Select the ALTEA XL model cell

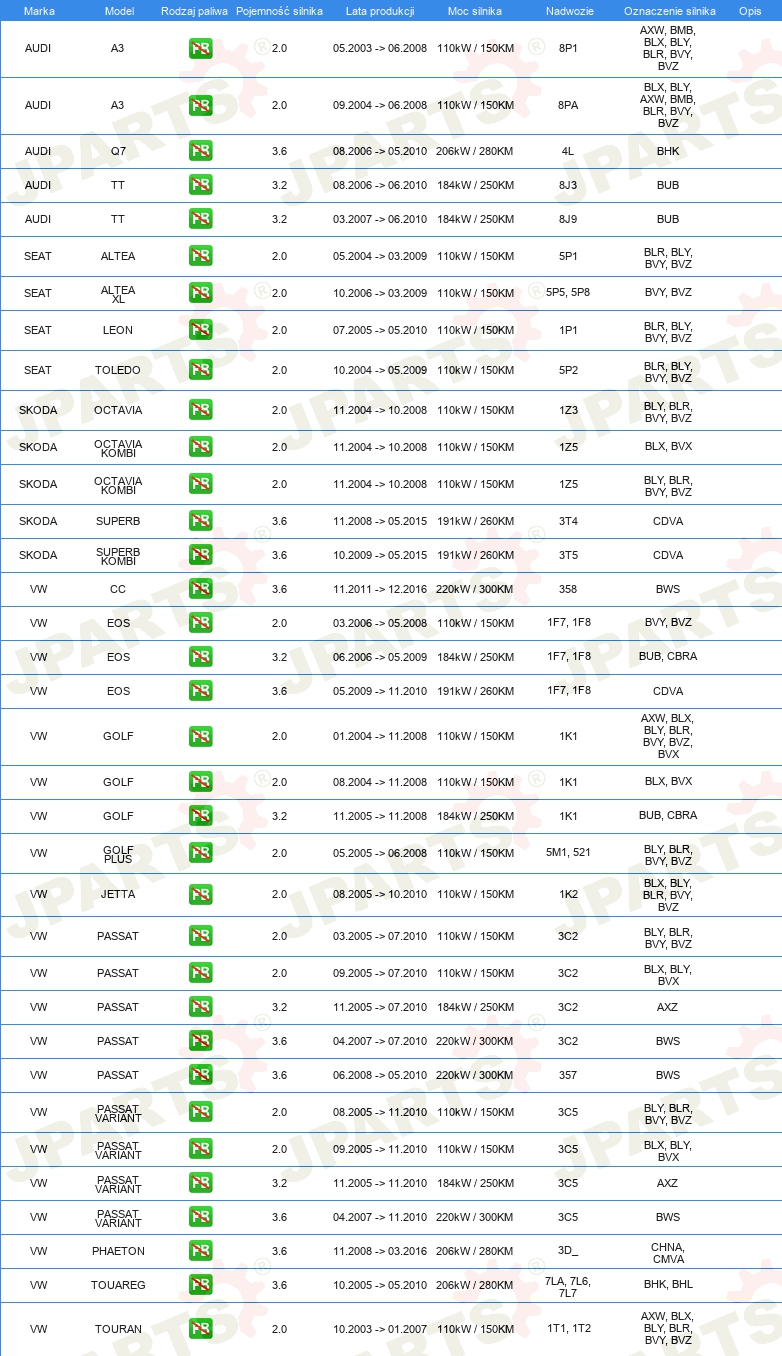[118, 293]
